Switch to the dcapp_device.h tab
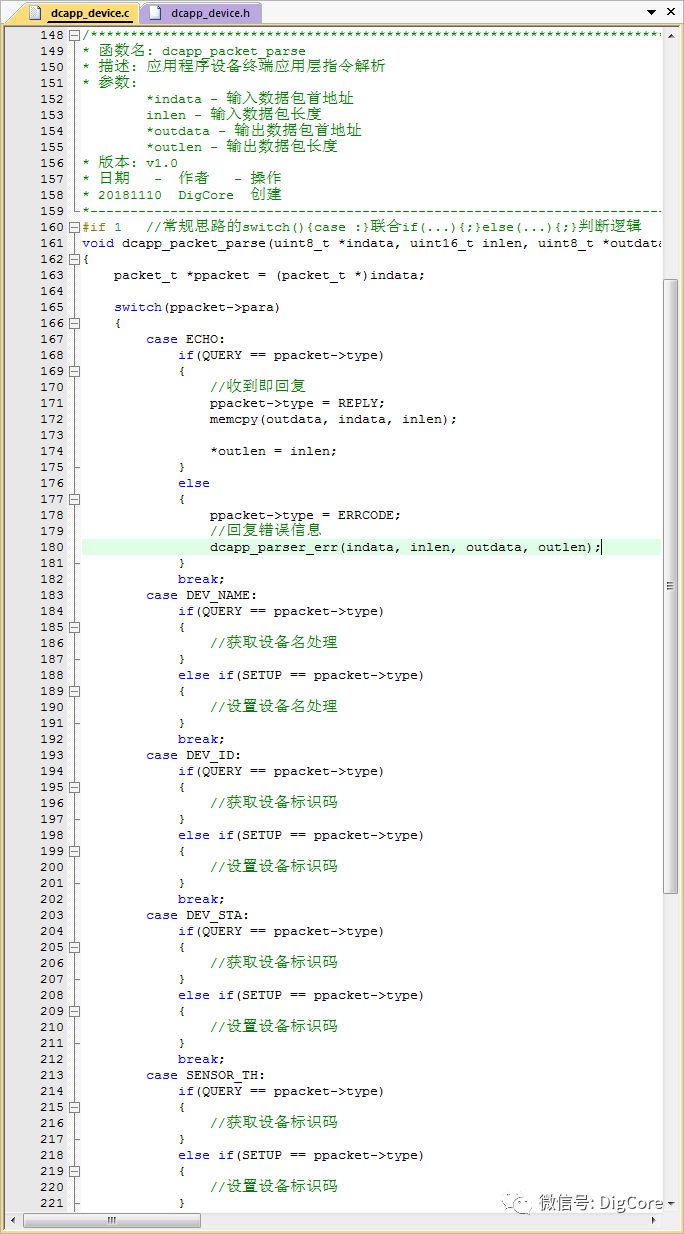Image resolution: width=684 pixels, height=1234 pixels. [202, 13]
